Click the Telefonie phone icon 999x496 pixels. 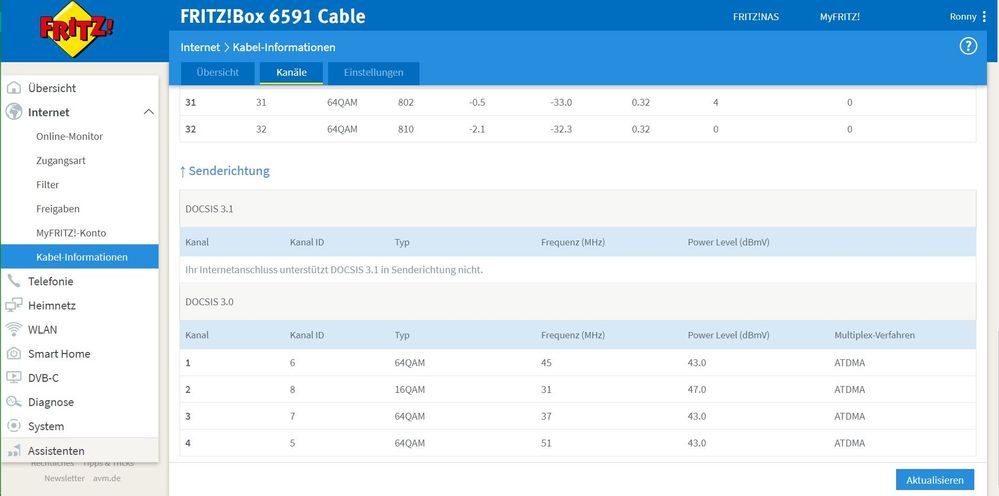(x=14, y=281)
